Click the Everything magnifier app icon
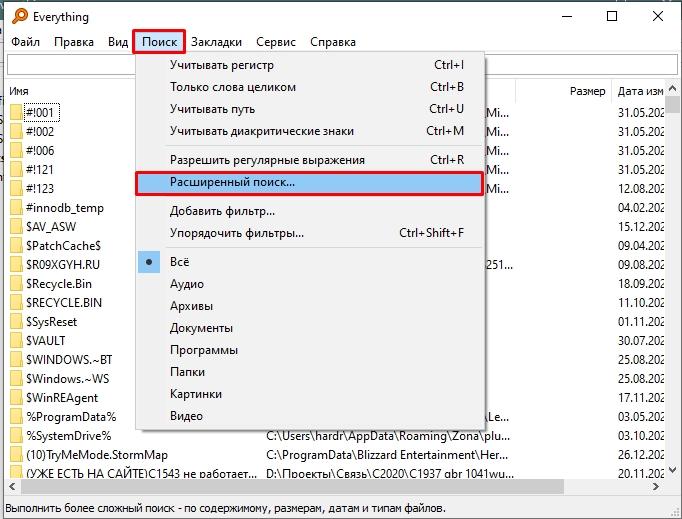 pos(20,16)
